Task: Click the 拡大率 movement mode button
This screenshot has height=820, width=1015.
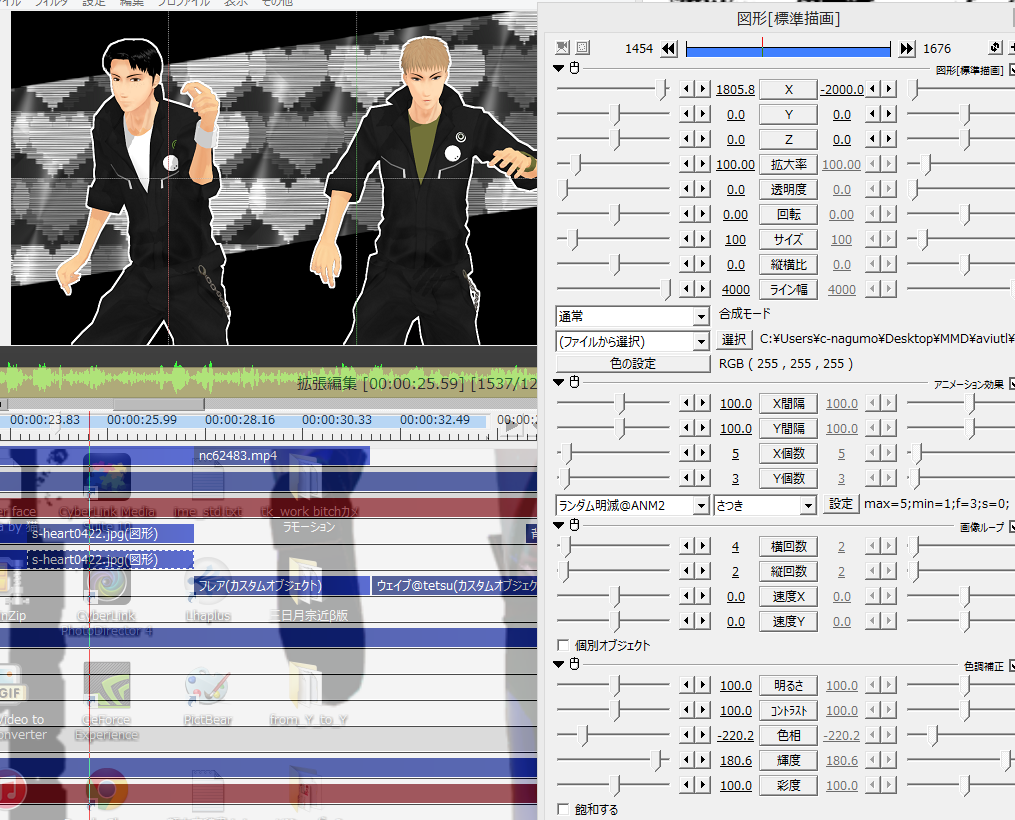Action: 788,164
